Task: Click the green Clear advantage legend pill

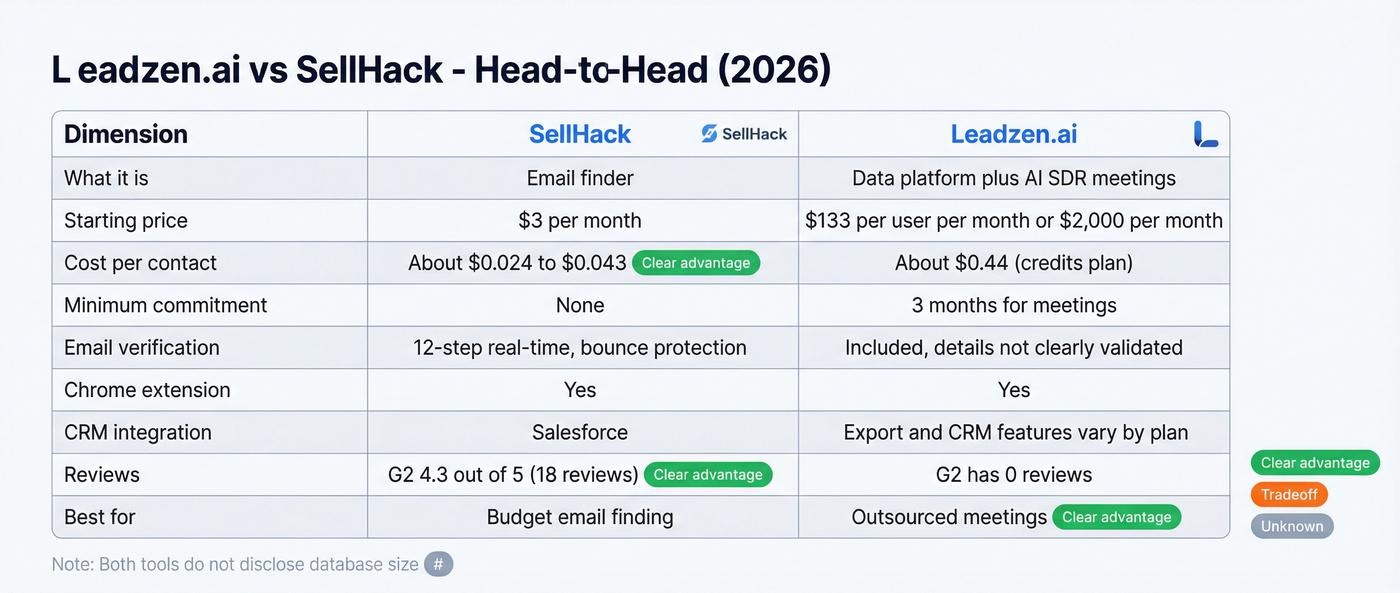Action: coord(1314,463)
